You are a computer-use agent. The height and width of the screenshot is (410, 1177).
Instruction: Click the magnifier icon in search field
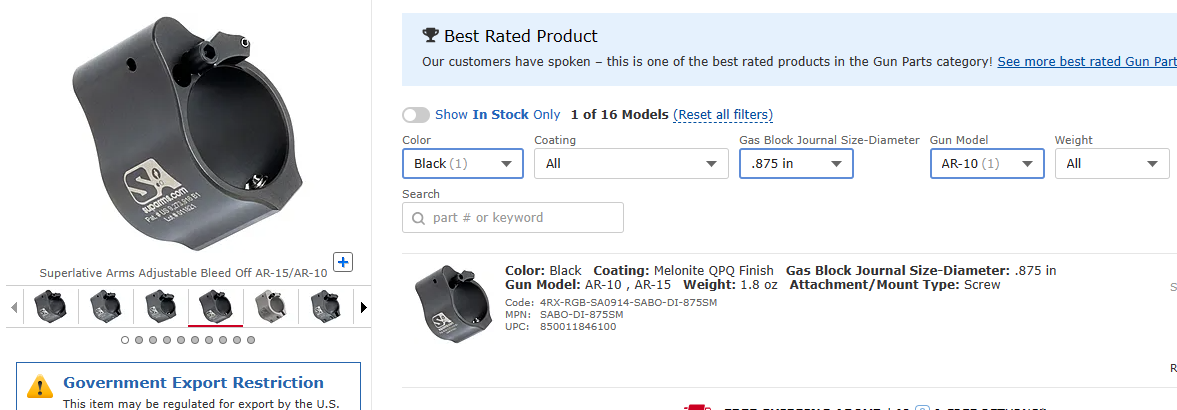(418, 218)
